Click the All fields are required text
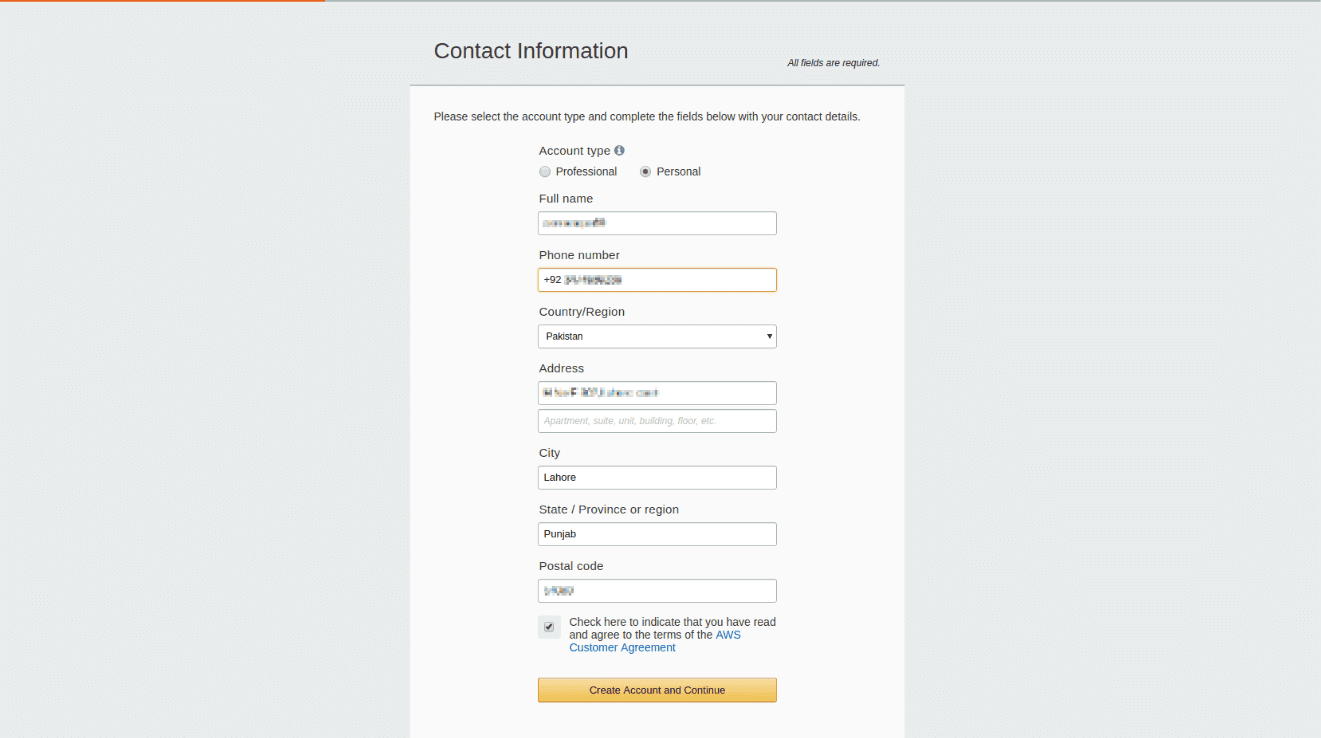Screen dimensions: 1321x738 point(833,62)
